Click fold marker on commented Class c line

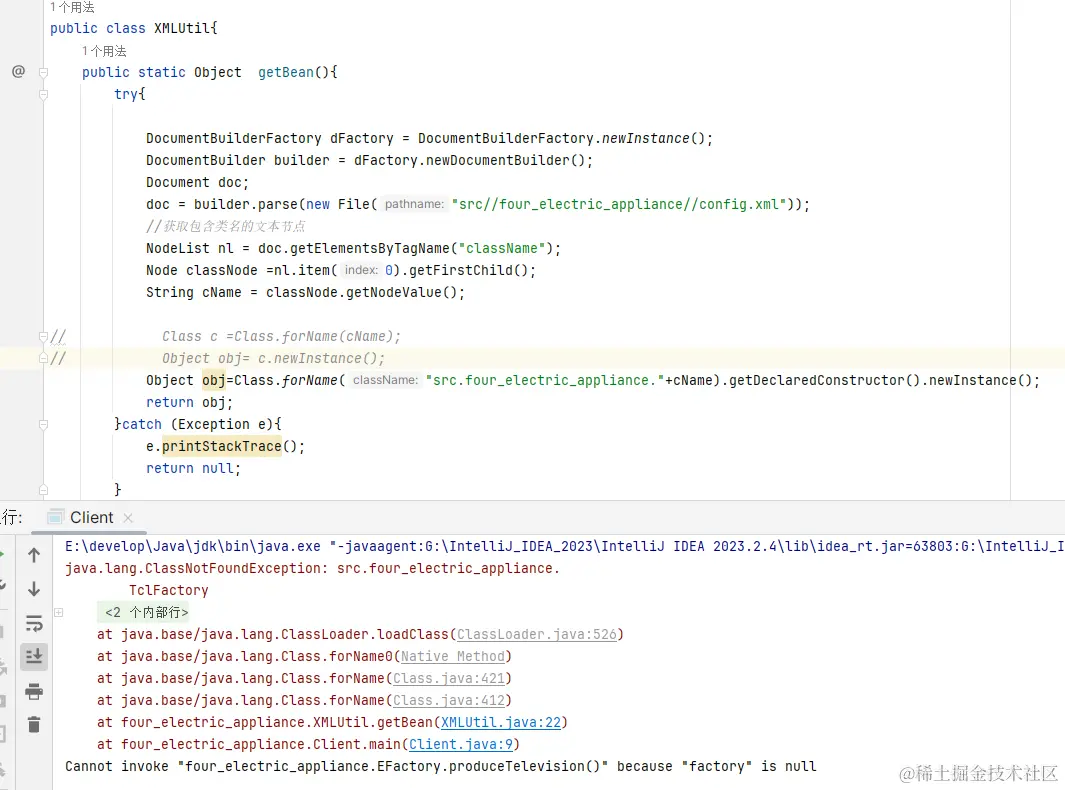[x=43, y=336]
